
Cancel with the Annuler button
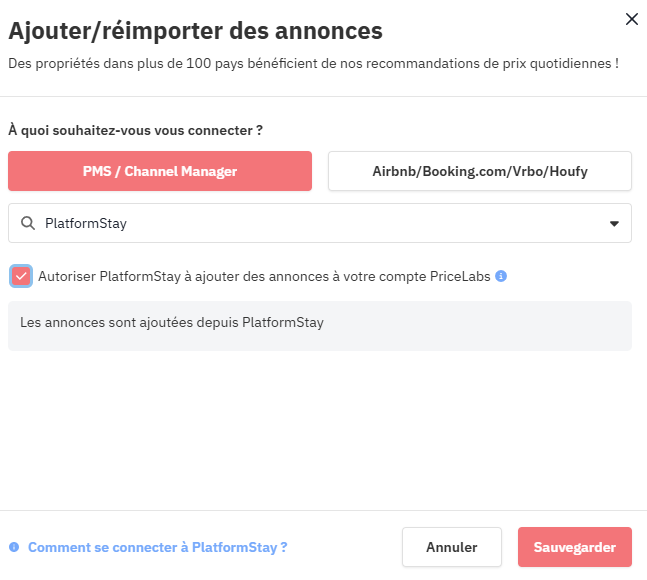click(x=452, y=547)
